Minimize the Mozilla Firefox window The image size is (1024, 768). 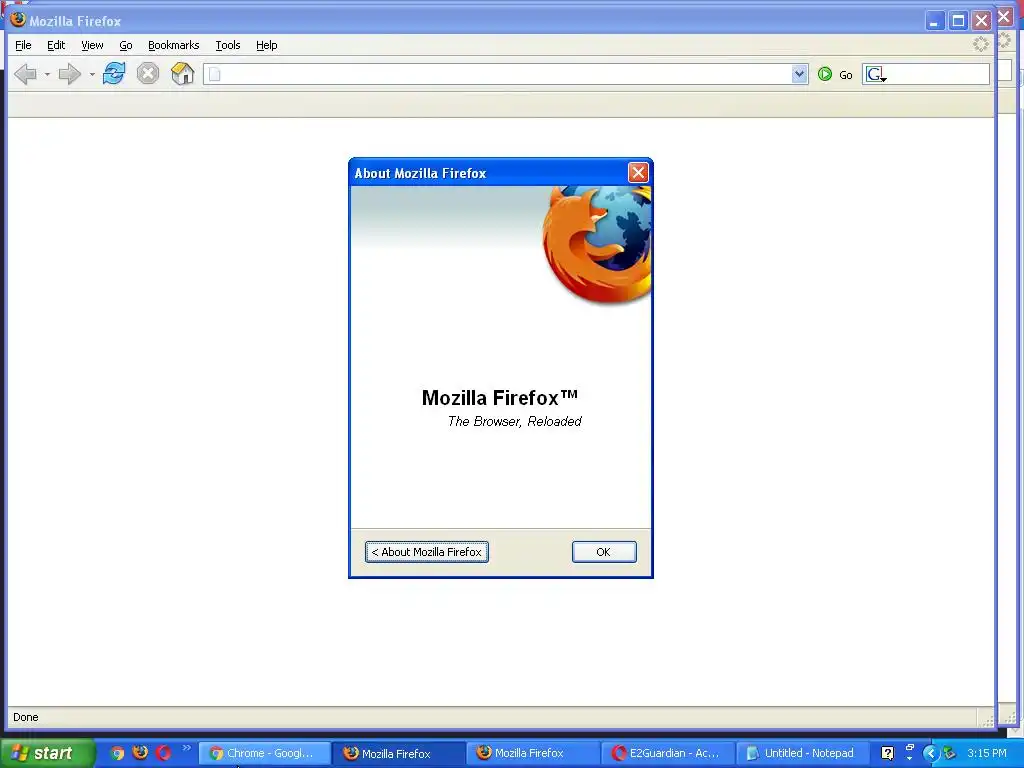click(x=935, y=21)
